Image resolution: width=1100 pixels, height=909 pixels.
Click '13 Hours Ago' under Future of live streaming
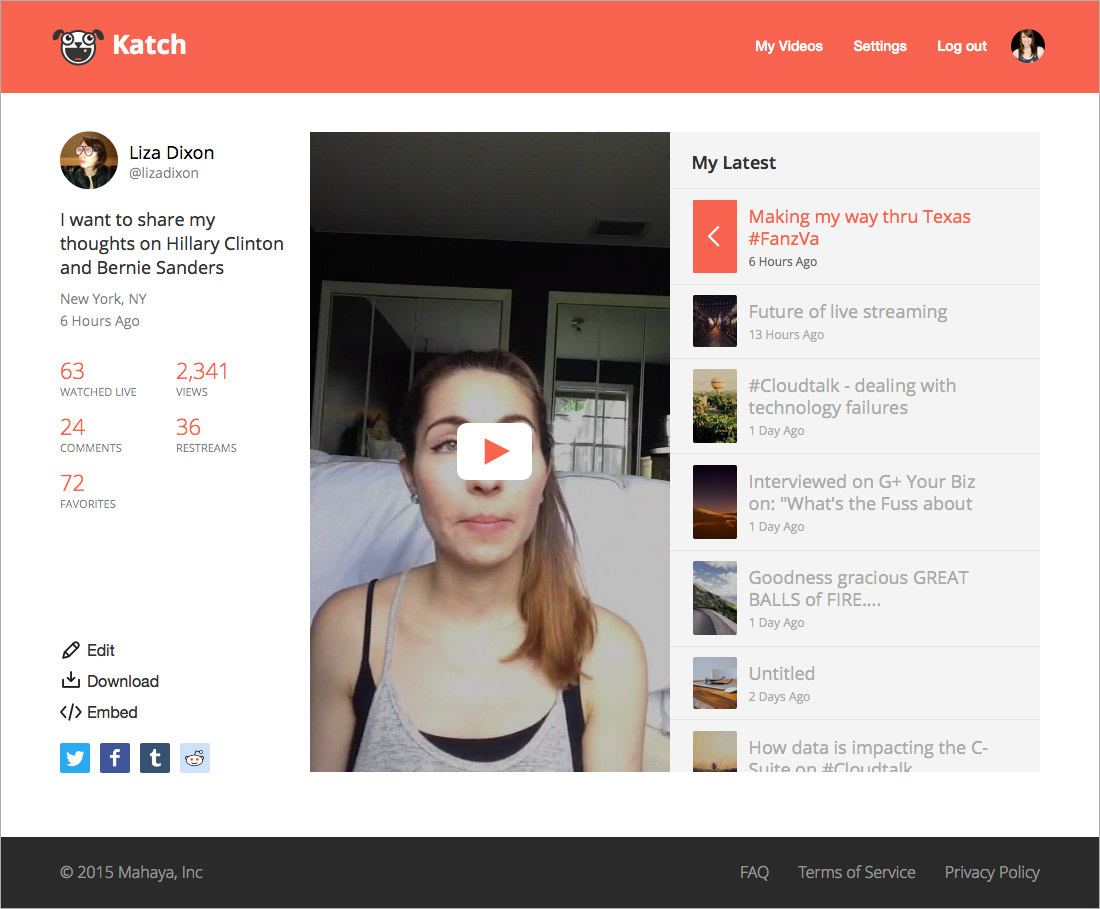click(786, 335)
